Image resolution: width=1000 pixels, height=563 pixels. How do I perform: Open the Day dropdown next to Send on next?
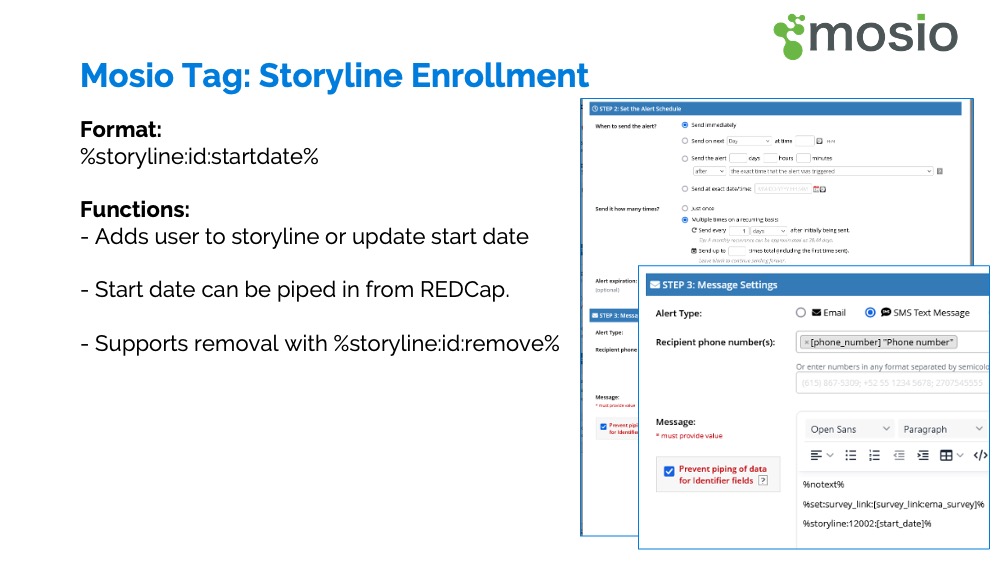pos(749,141)
